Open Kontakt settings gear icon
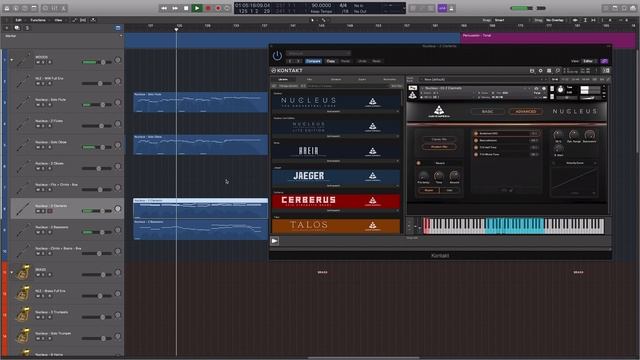This screenshot has height=360, width=640. pos(540,71)
